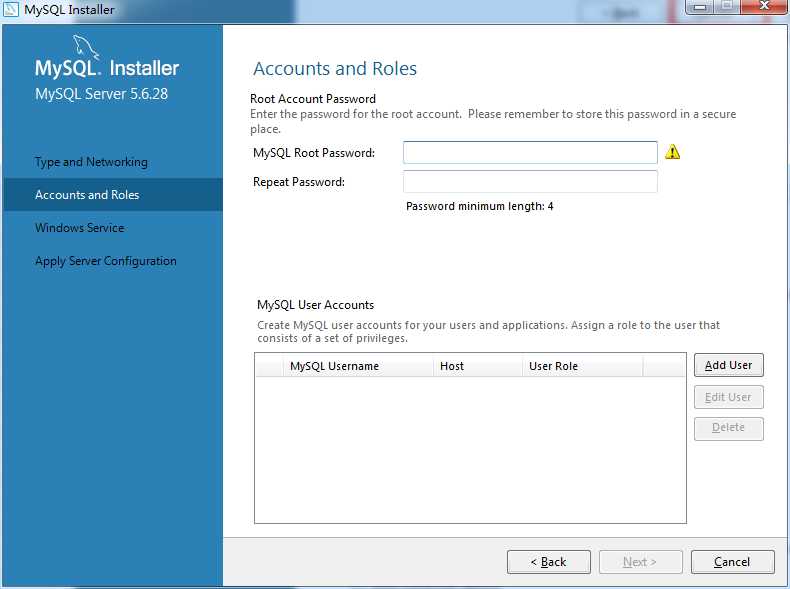Click the 'MySQL User Accounts' heading
Image resolution: width=790 pixels, height=589 pixels.
click(x=315, y=305)
